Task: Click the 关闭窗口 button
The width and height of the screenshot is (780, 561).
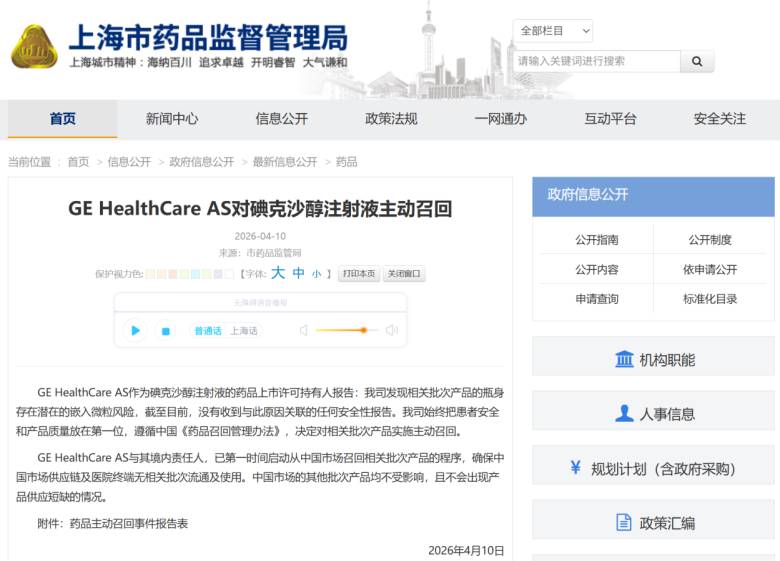Action: 404,274
